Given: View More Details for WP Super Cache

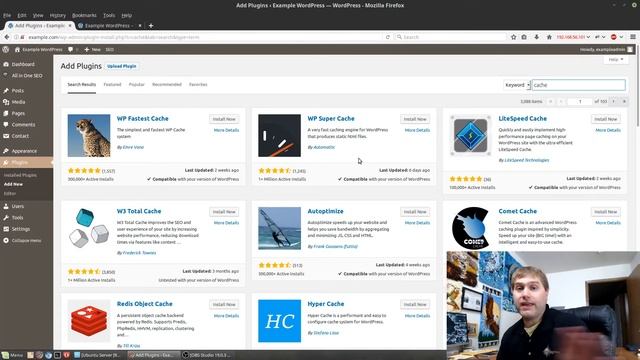Looking at the screenshot, I should tap(417, 130).
